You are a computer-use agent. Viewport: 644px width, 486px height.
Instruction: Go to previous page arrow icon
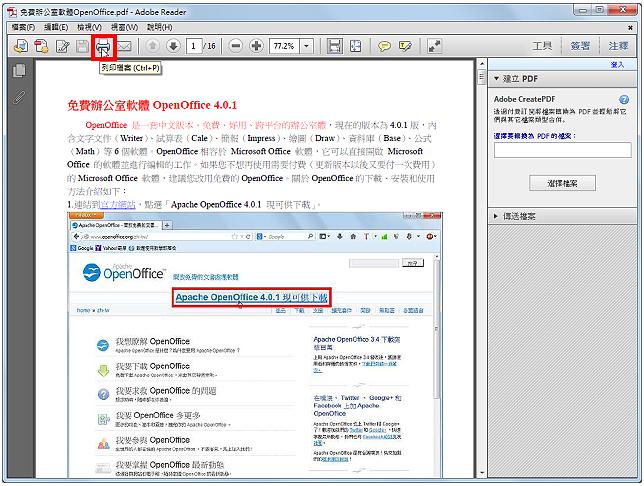tap(153, 46)
